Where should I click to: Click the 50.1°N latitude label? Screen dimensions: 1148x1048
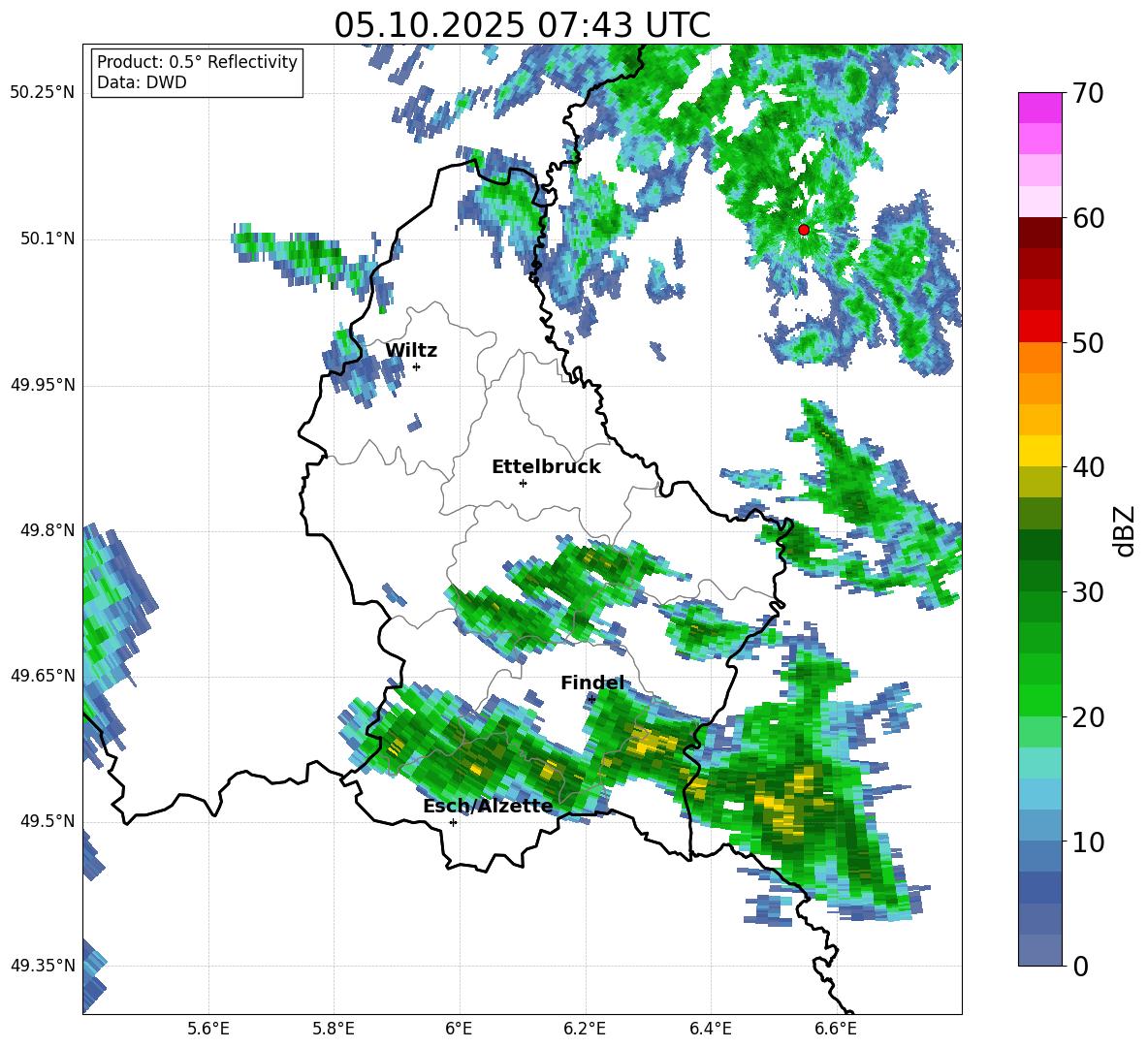coord(48,238)
